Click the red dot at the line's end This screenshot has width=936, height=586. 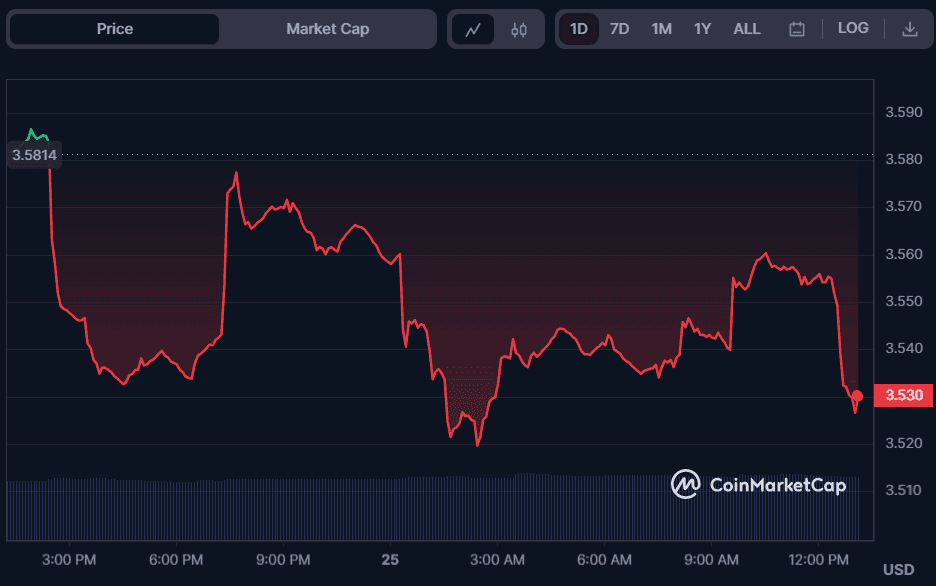857,396
